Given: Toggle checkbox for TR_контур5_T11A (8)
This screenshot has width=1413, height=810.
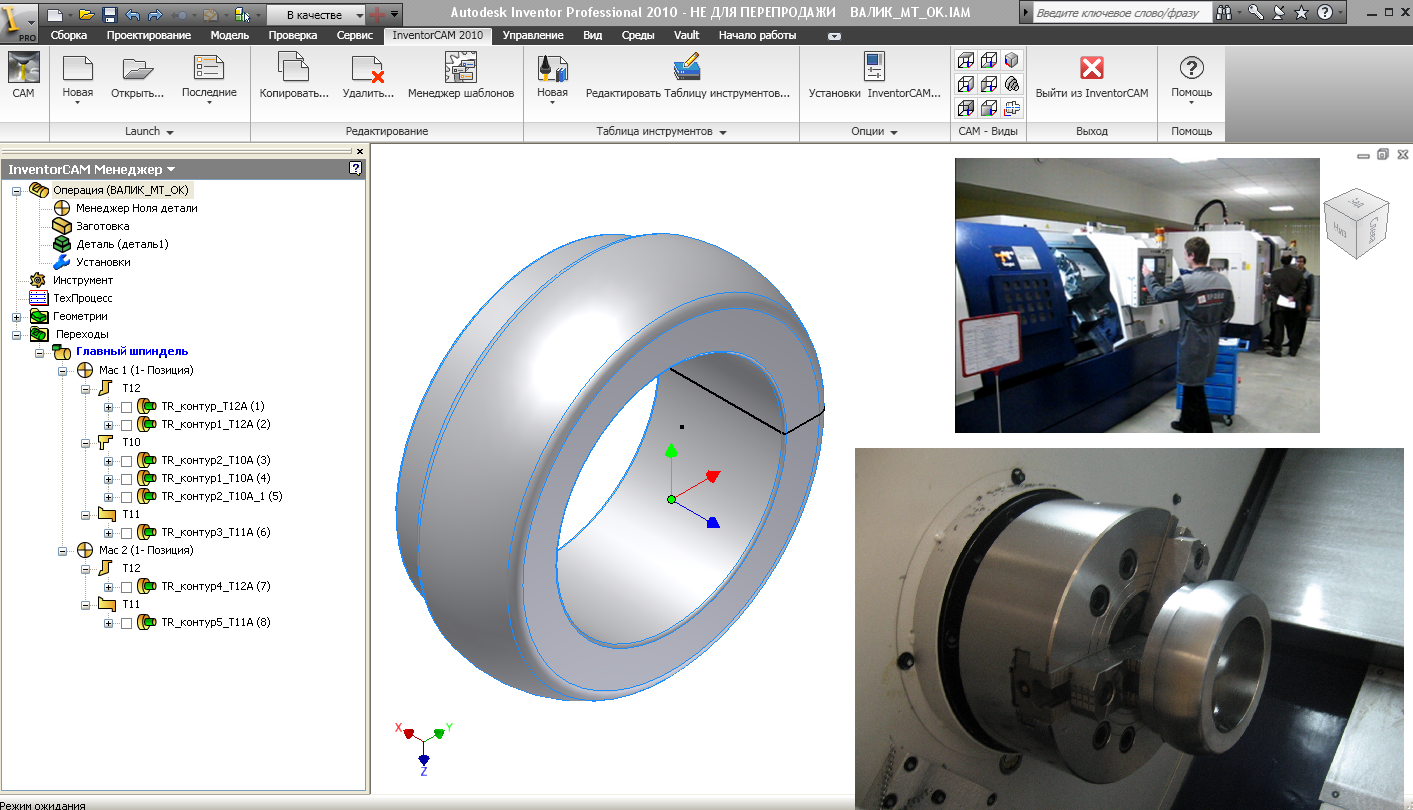Looking at the screenshot, I should [x=126, y=623].
